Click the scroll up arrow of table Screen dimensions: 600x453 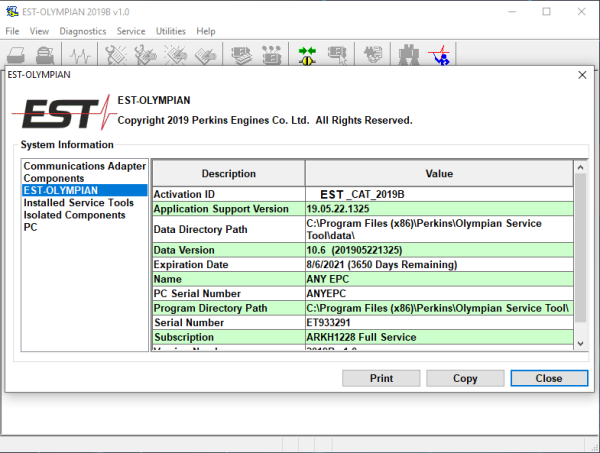coord(580,167)
